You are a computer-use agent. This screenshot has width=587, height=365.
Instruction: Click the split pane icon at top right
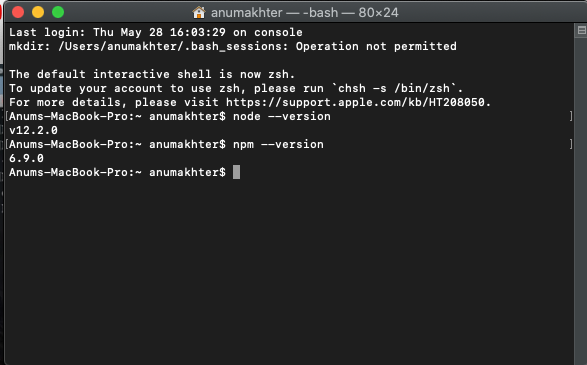click(x=581, y=30)
